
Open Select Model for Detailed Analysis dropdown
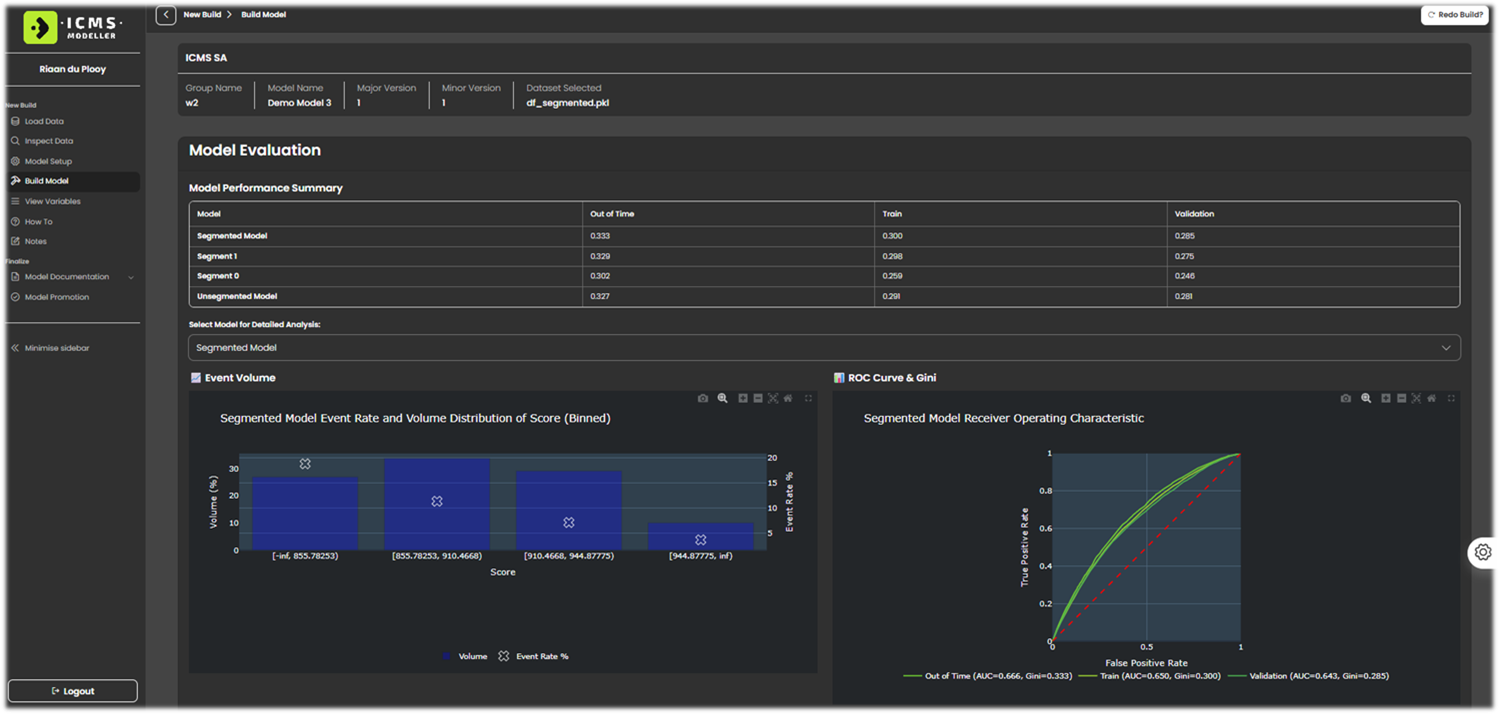pyautogui.click(x=824, y=347)
